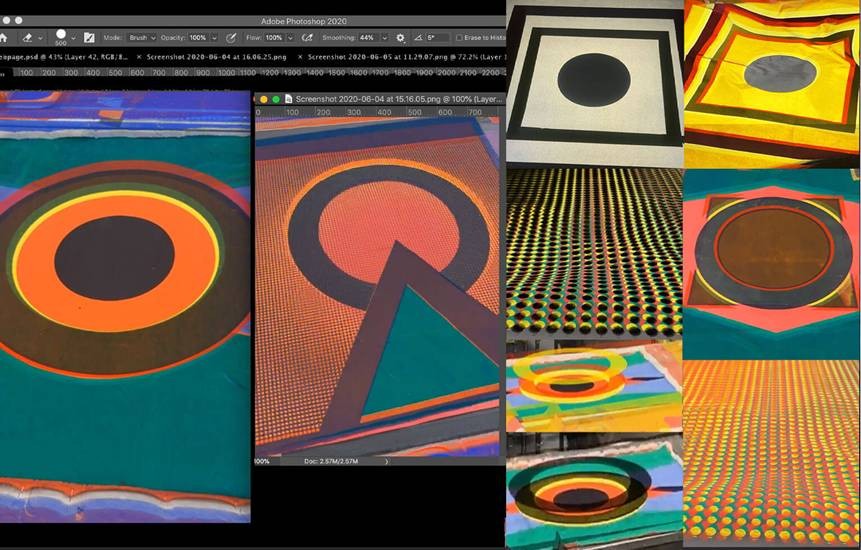Toggle pressure for opacity icon
Screen dimensions: 861x550
tap(232, 38)
